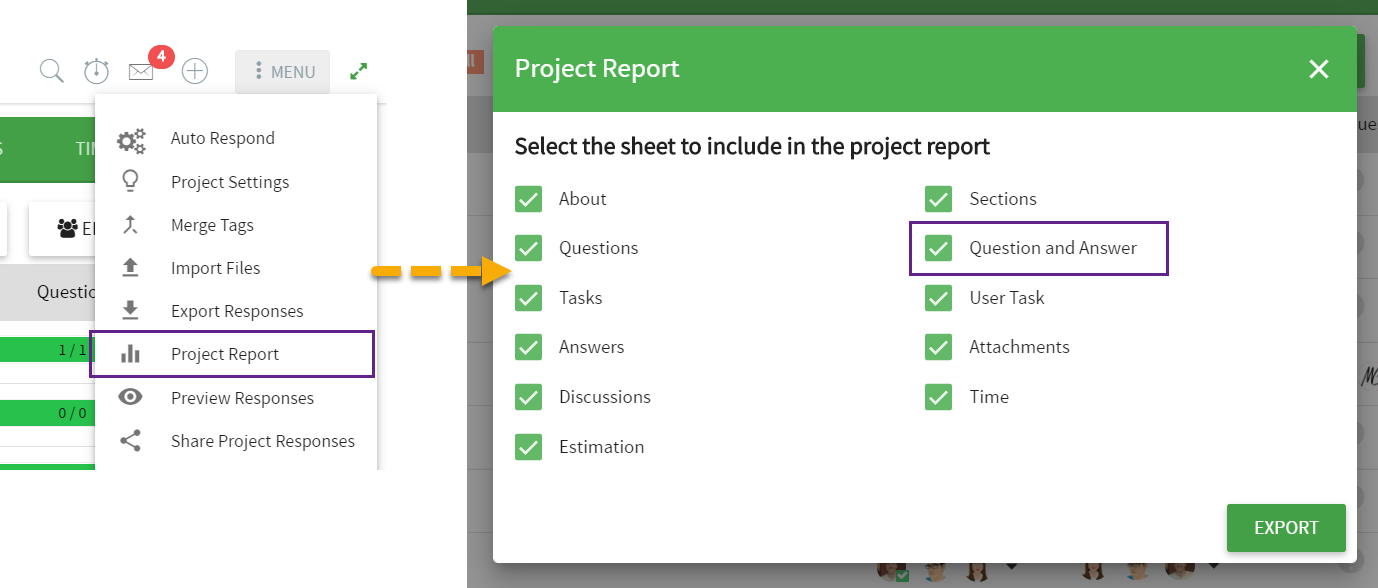Uncheck the User Task checkbox
Screen dimensions: 1378x588
click(x=938, y=298)
